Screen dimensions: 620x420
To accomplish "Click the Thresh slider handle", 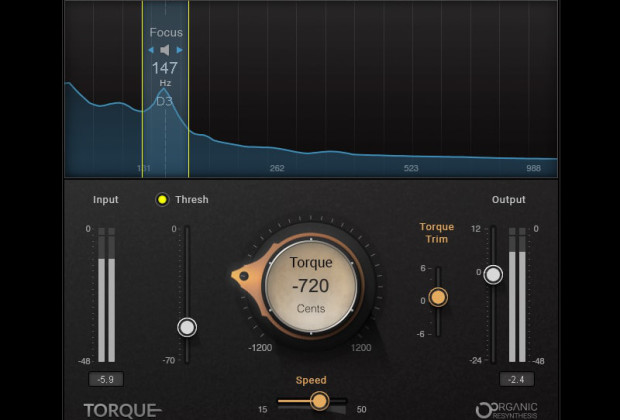I will 187,327.
